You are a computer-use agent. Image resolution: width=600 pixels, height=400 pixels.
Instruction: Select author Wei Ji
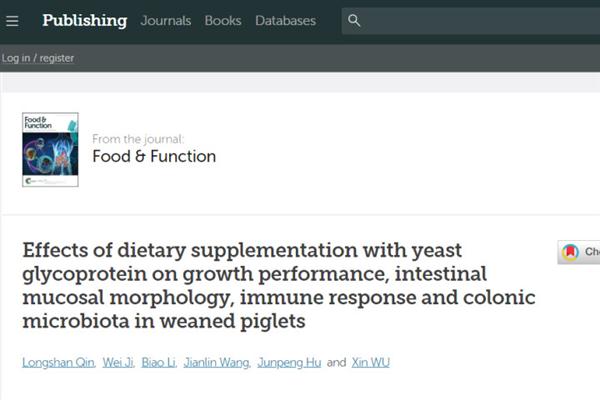(117, 362)
